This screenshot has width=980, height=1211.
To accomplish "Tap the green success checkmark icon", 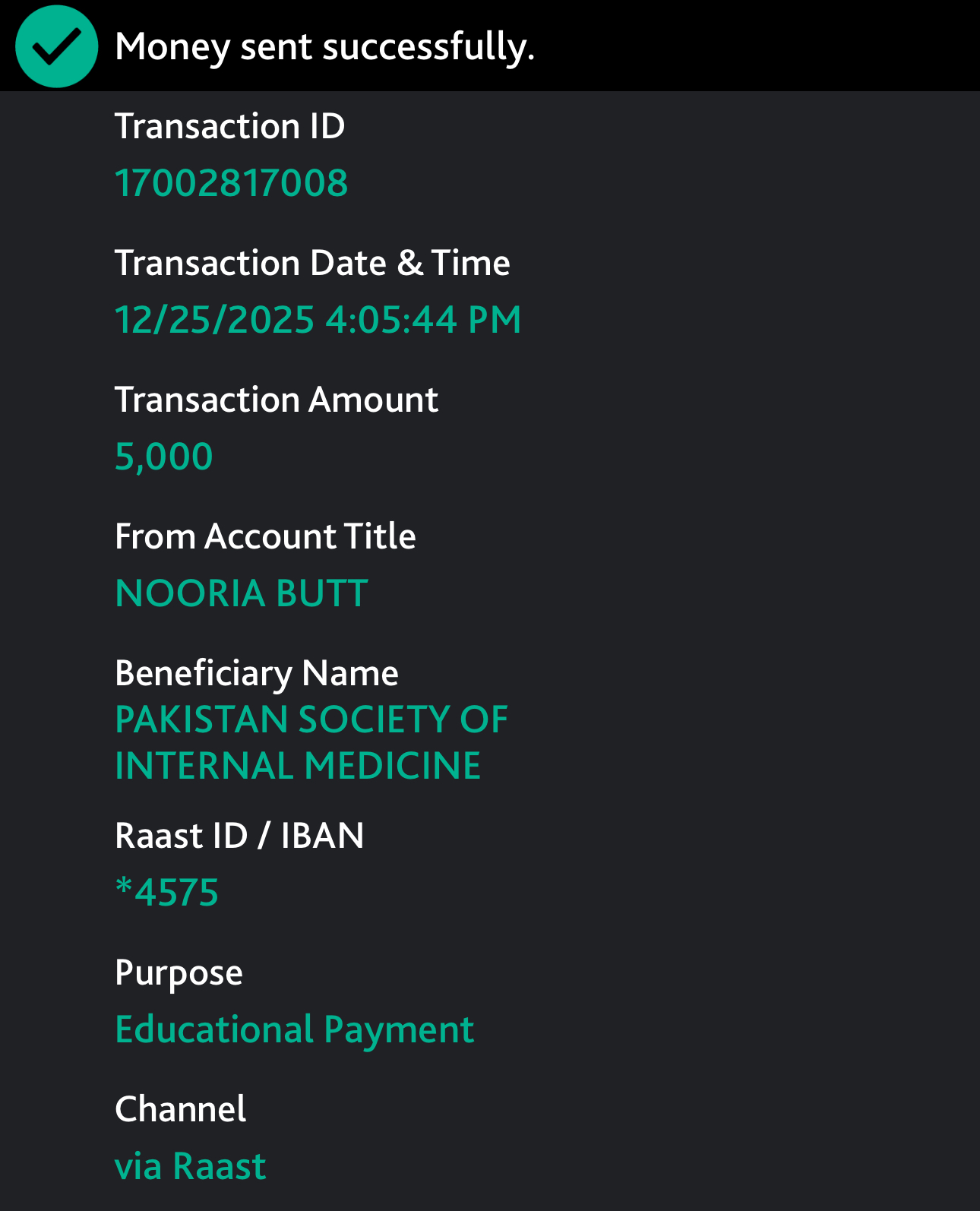I will tap(57, 46).
